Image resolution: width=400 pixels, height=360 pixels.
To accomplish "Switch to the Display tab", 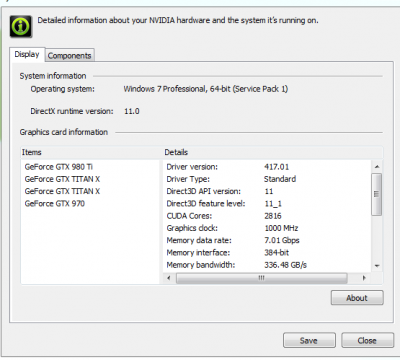I will [27, 54].
